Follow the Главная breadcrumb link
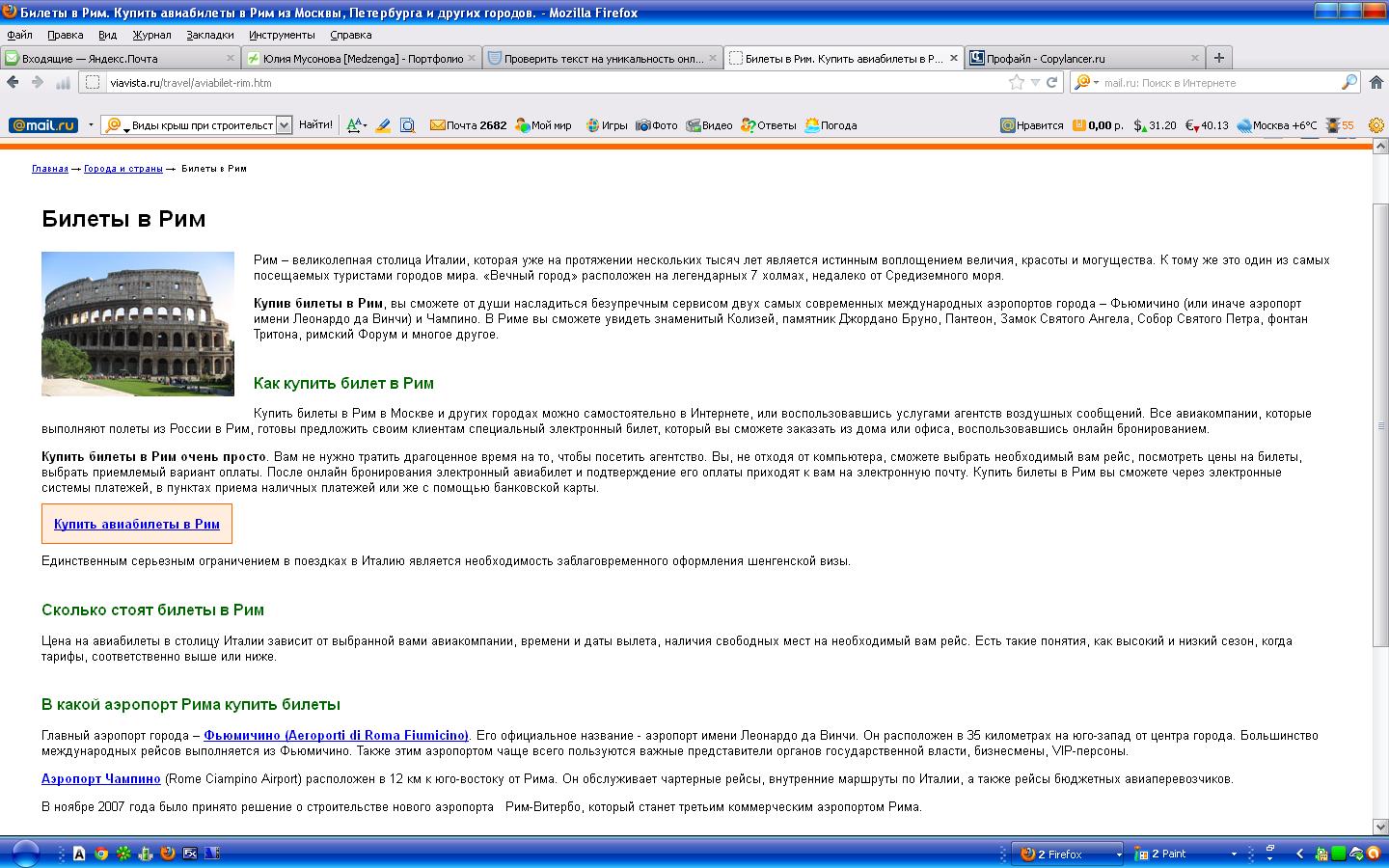This screenshot has height=868, width=1389. 50,169
